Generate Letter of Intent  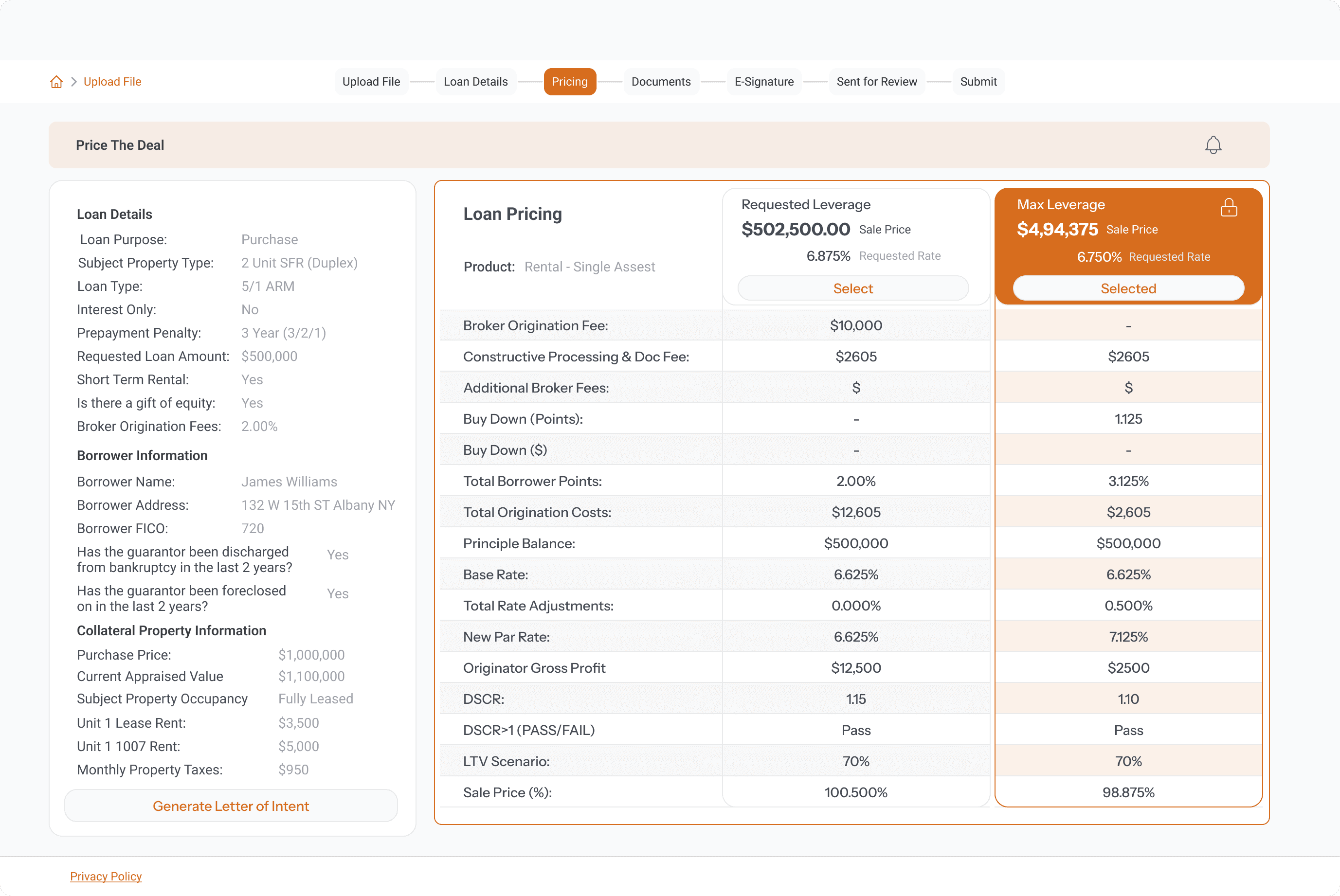pyautogui.click(x=231, y=806)
